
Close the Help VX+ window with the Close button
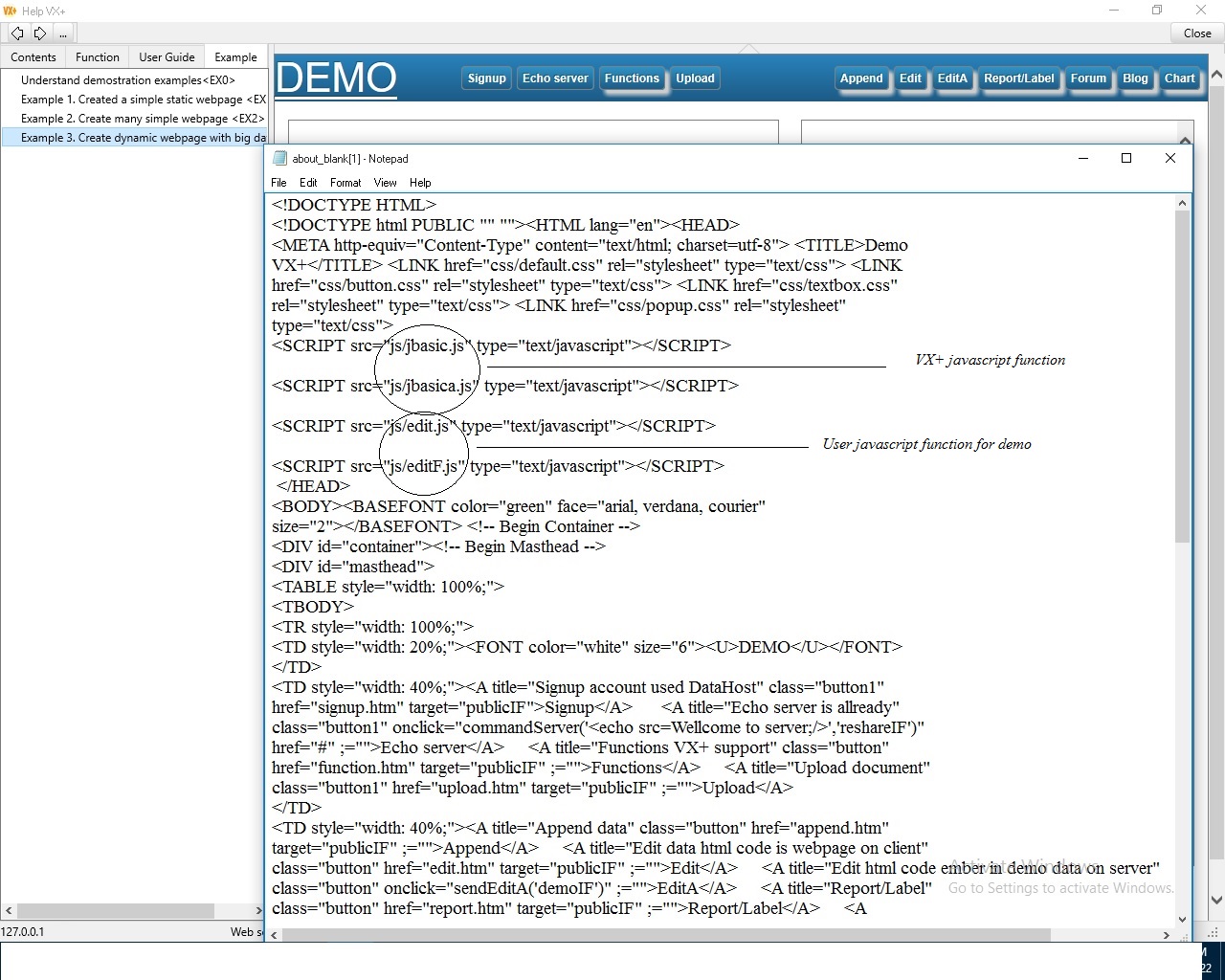pyautogui.click(x=1196, y=33)
